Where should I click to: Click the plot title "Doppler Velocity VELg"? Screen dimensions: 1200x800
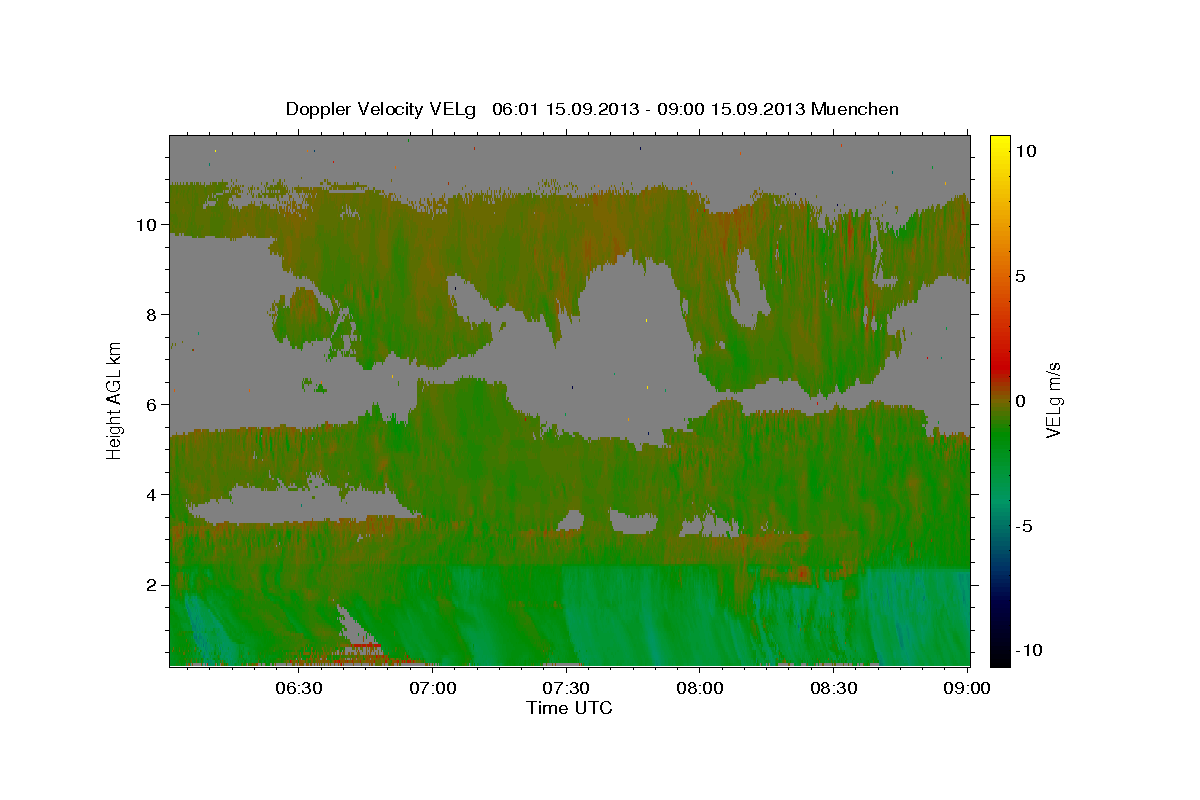[381, 109]
